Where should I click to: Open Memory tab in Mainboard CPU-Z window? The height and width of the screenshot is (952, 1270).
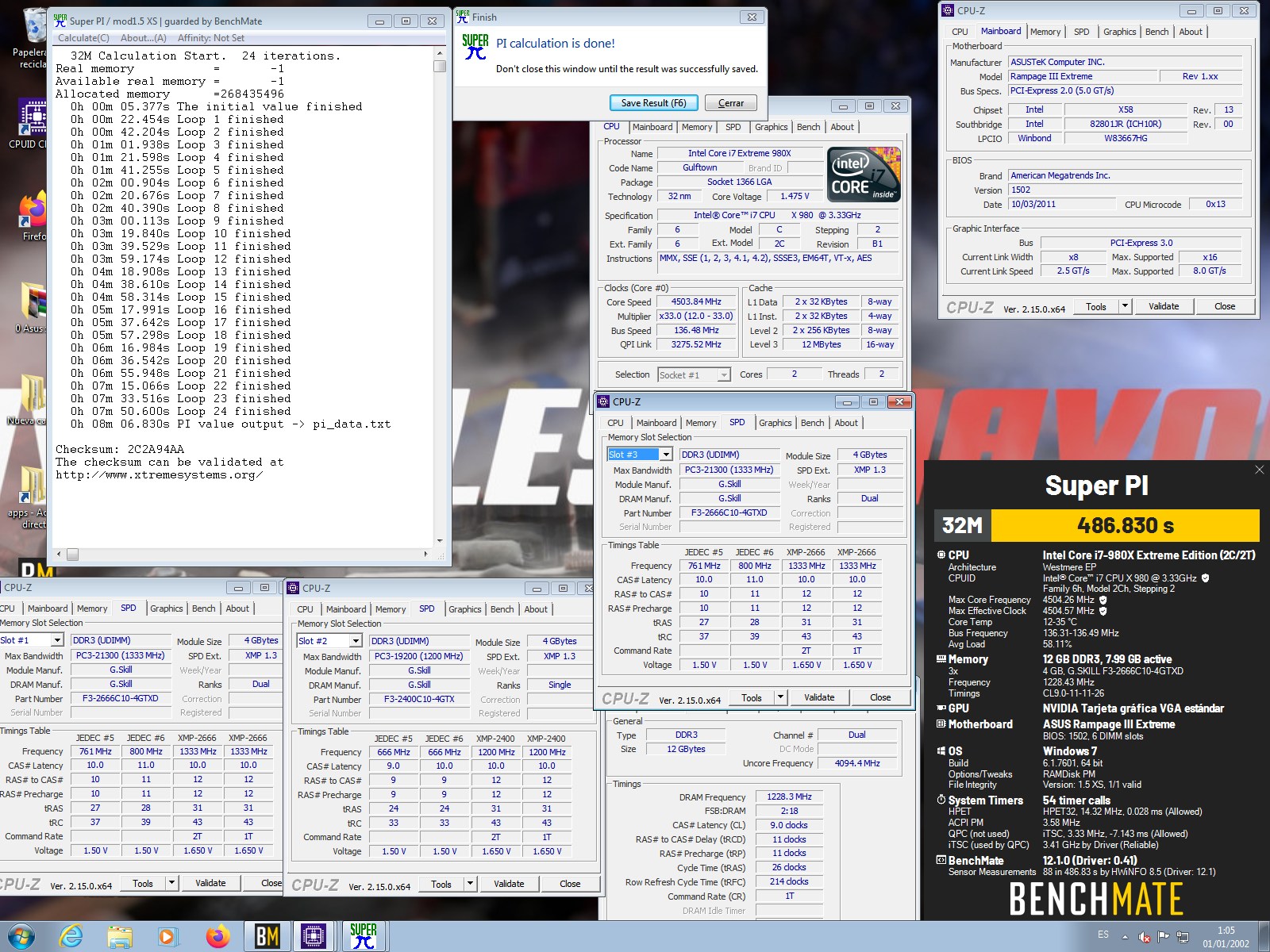pos(1045,32)
